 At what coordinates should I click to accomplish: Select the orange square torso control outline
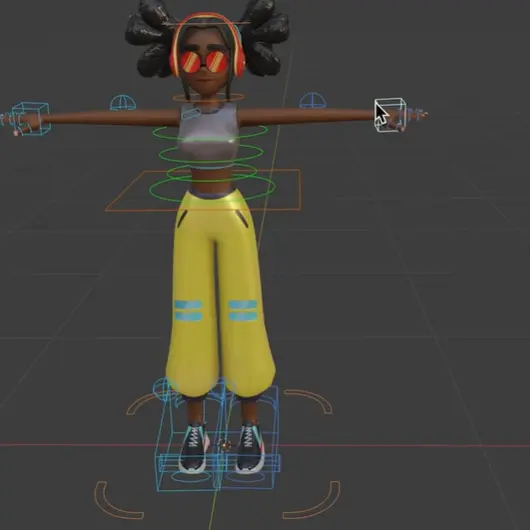tap(203, 190)
